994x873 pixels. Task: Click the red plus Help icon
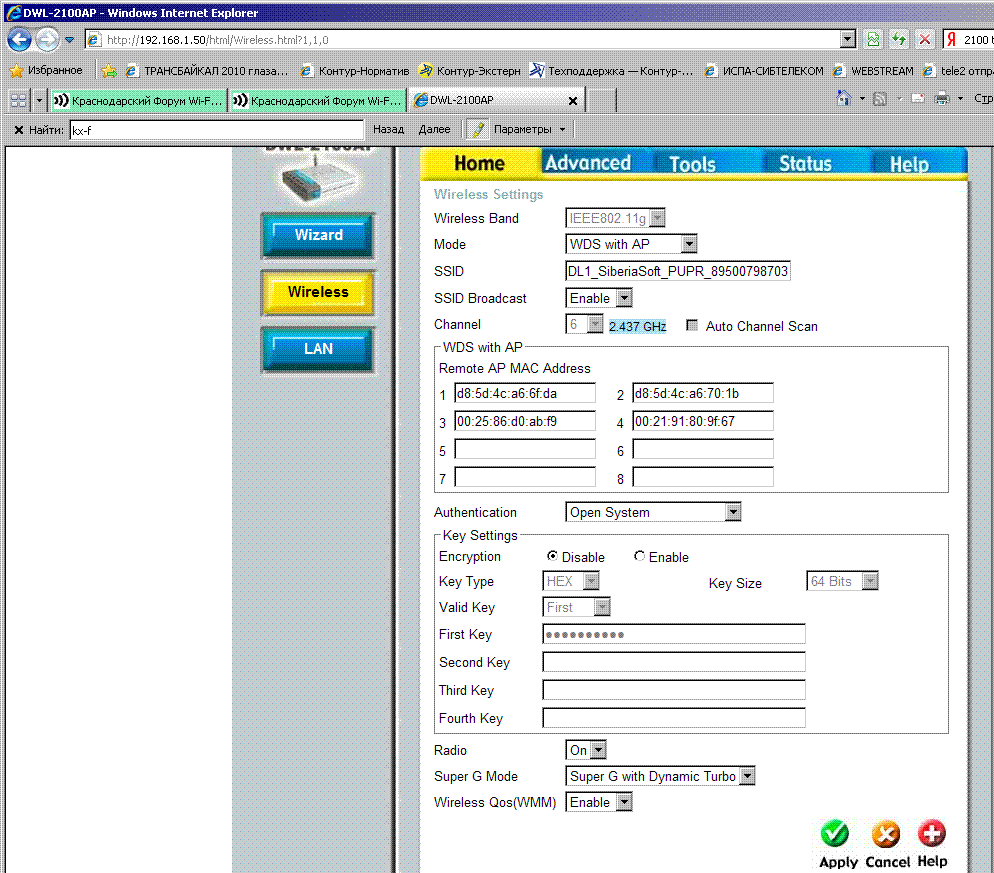[x=932, y=834]
